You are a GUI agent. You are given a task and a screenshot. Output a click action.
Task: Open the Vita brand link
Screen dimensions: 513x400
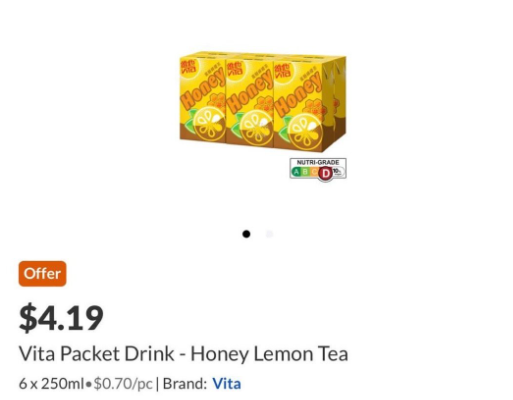[227, 384]
